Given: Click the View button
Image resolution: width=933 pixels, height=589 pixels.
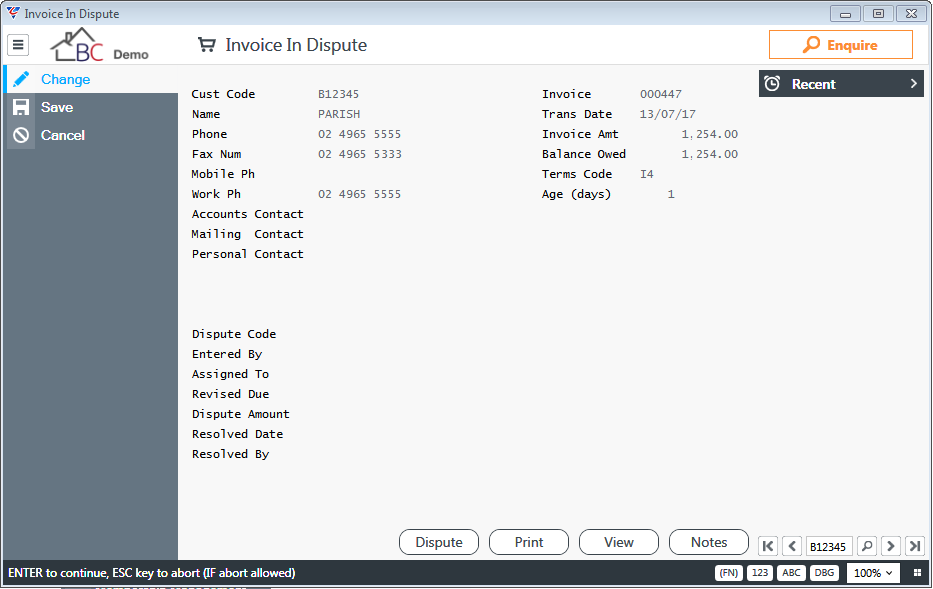Looking at the screenshot, I should 618,542.
